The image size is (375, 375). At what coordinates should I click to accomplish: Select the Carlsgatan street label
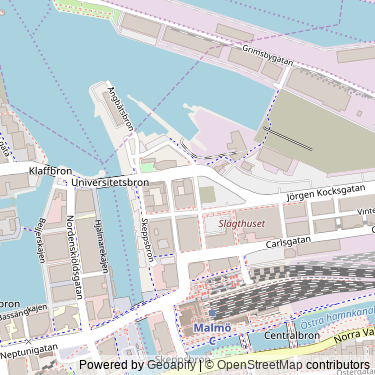coord(288,242)
